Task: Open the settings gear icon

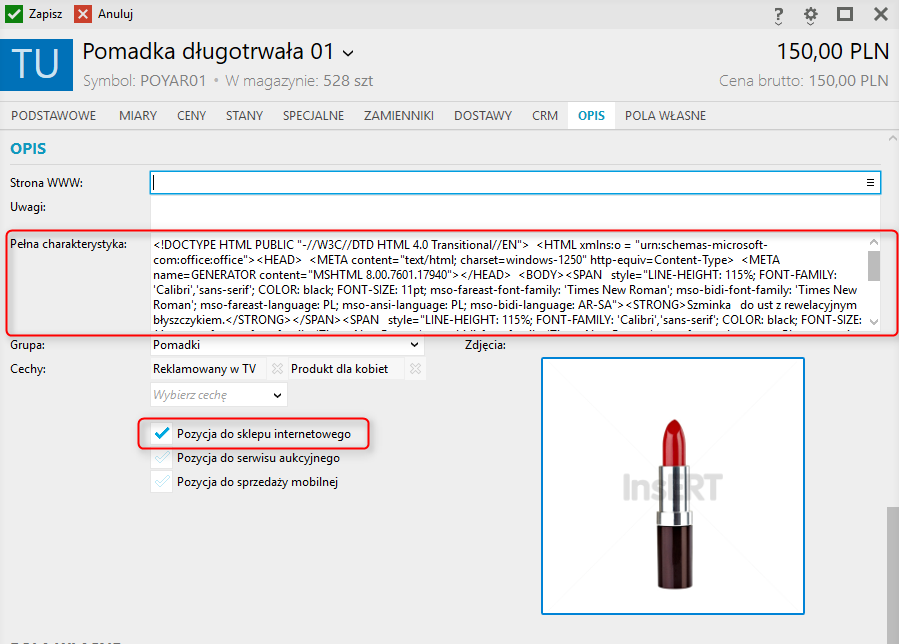Action: click(811, 15)
